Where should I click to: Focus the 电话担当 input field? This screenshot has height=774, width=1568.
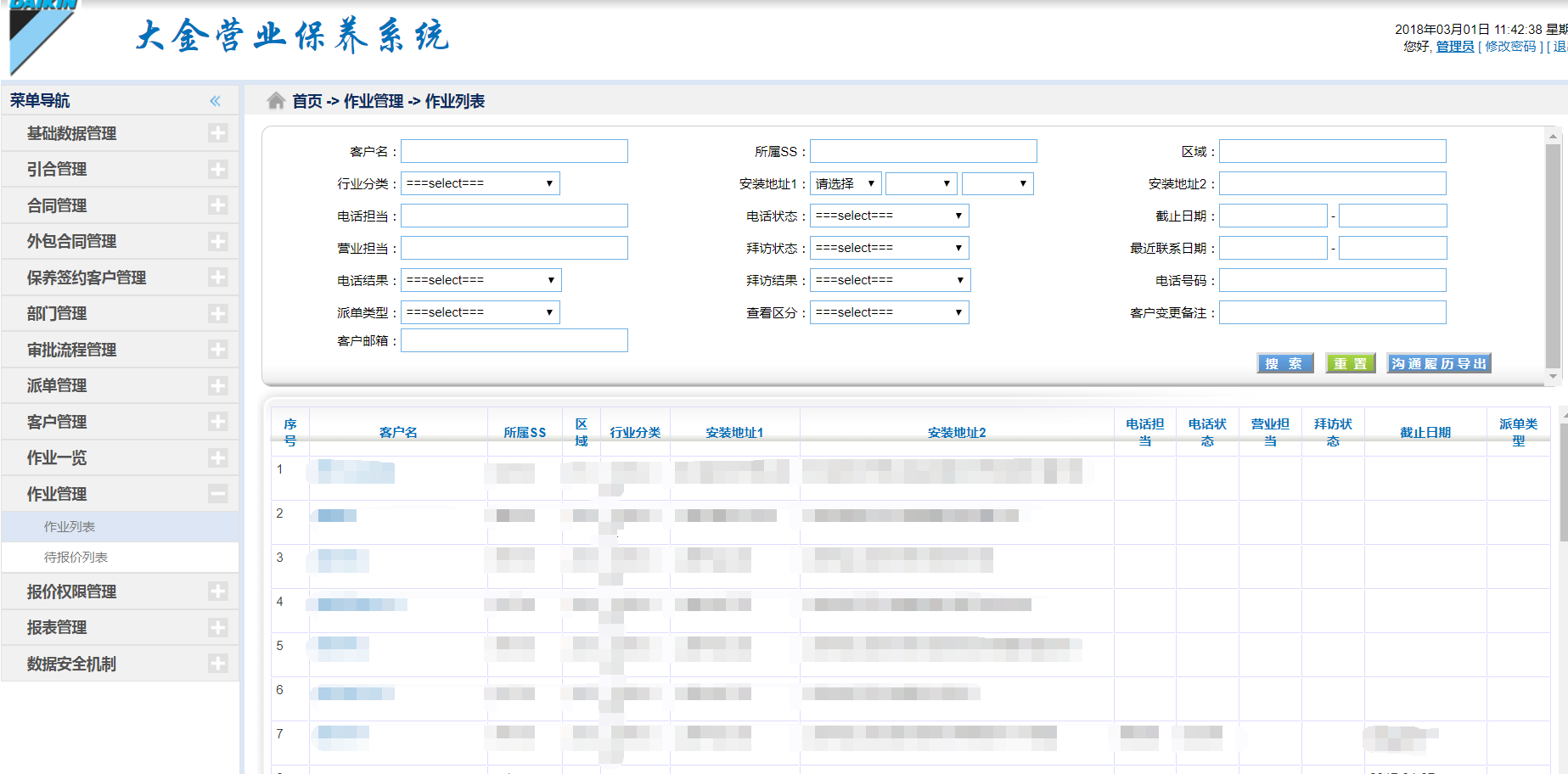coord(514,216)
